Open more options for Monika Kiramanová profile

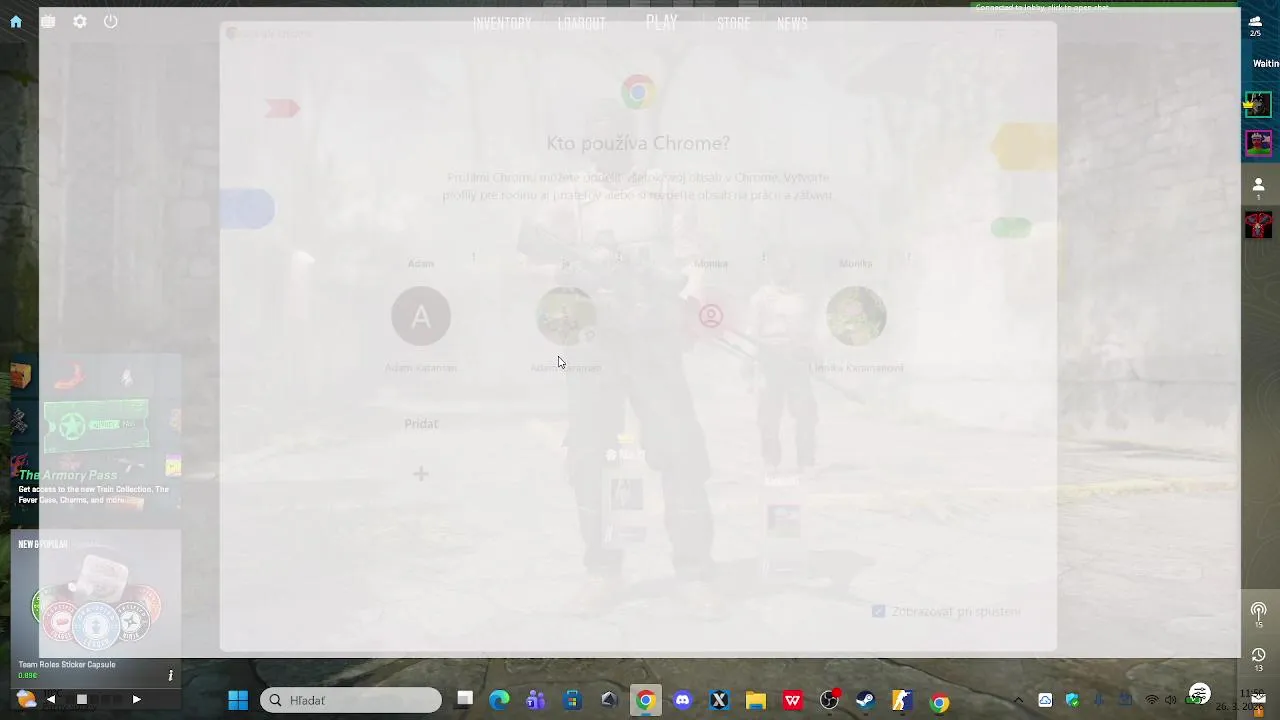(909, 258)
